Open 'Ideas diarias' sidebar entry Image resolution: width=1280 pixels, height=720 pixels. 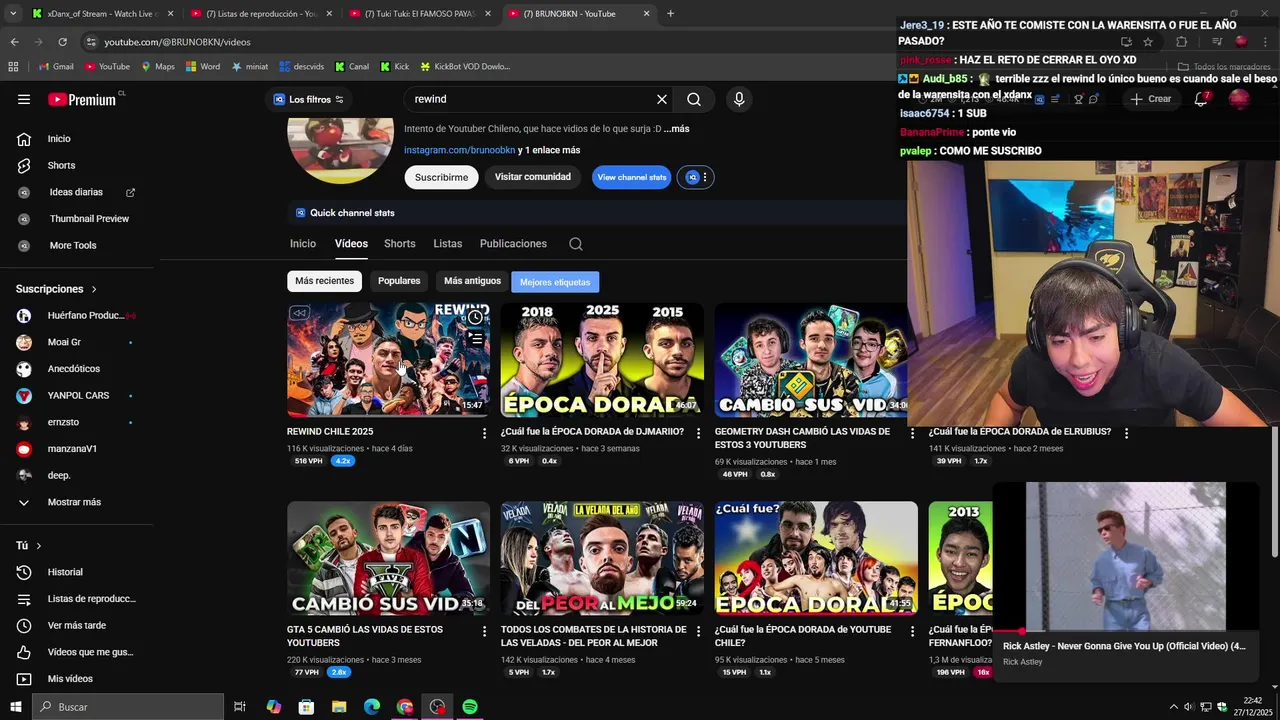(x=76, y=192)
